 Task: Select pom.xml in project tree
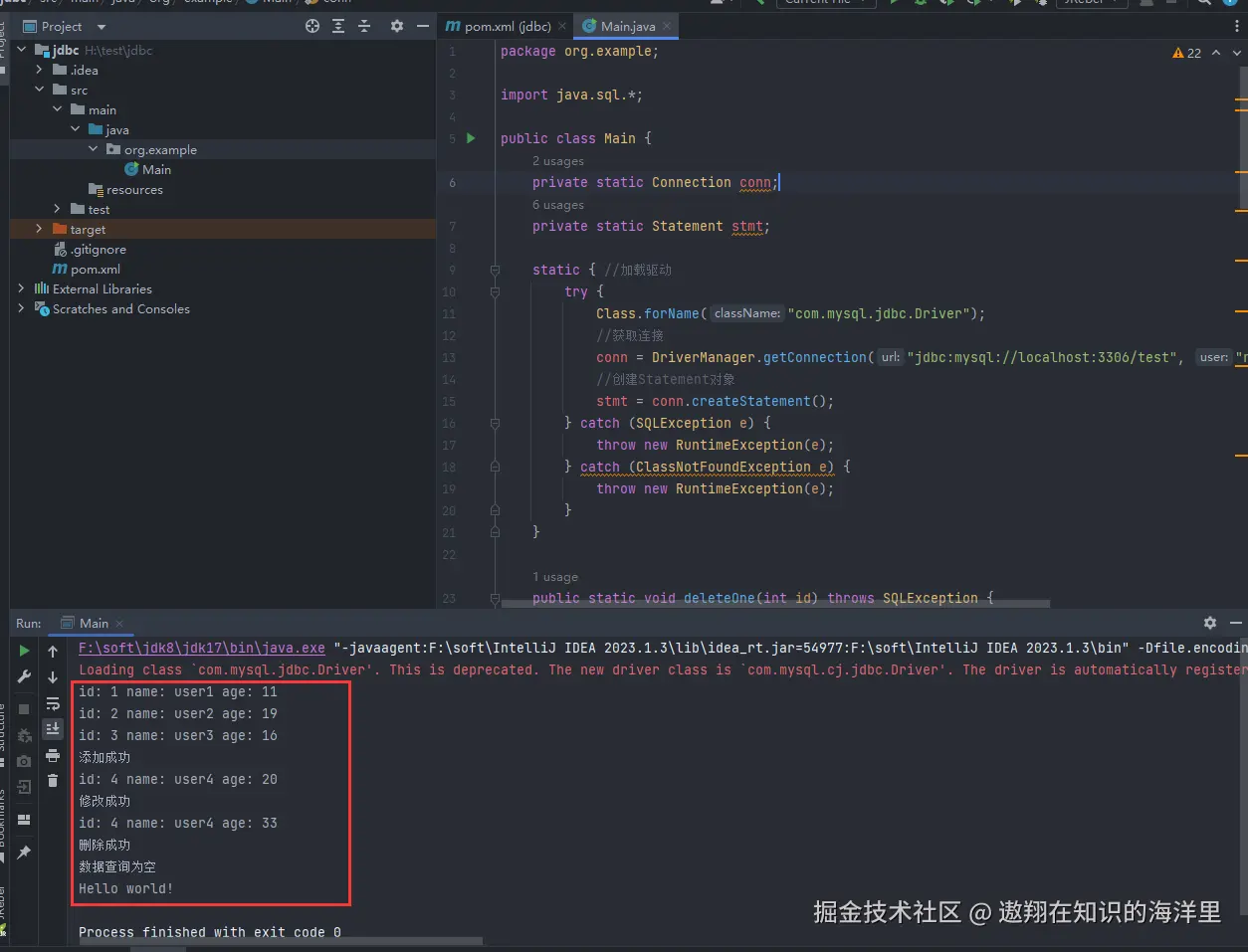[x=87, y=269]
